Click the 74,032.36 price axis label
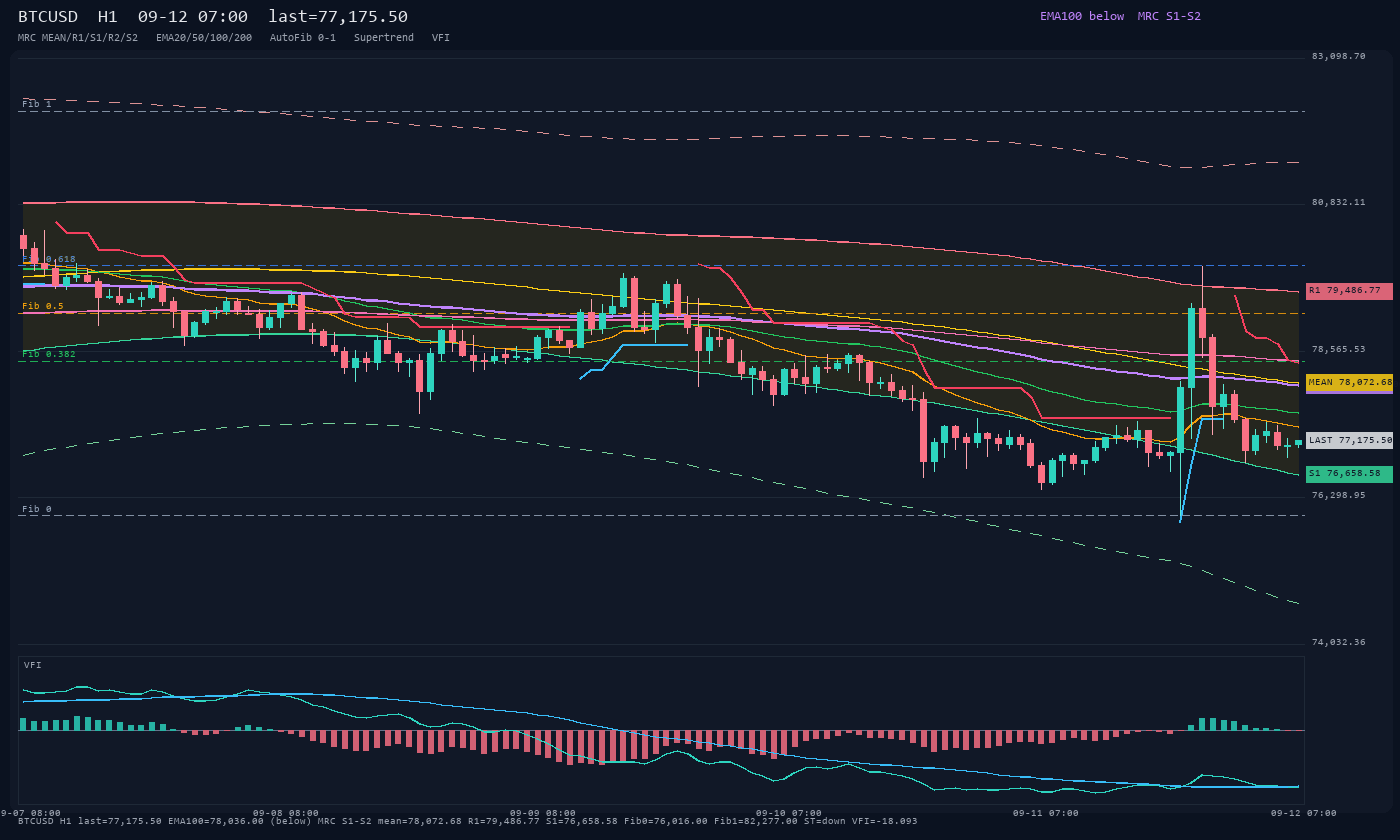This screenshot has height=840, width=1400. (x=1338, y=642)
